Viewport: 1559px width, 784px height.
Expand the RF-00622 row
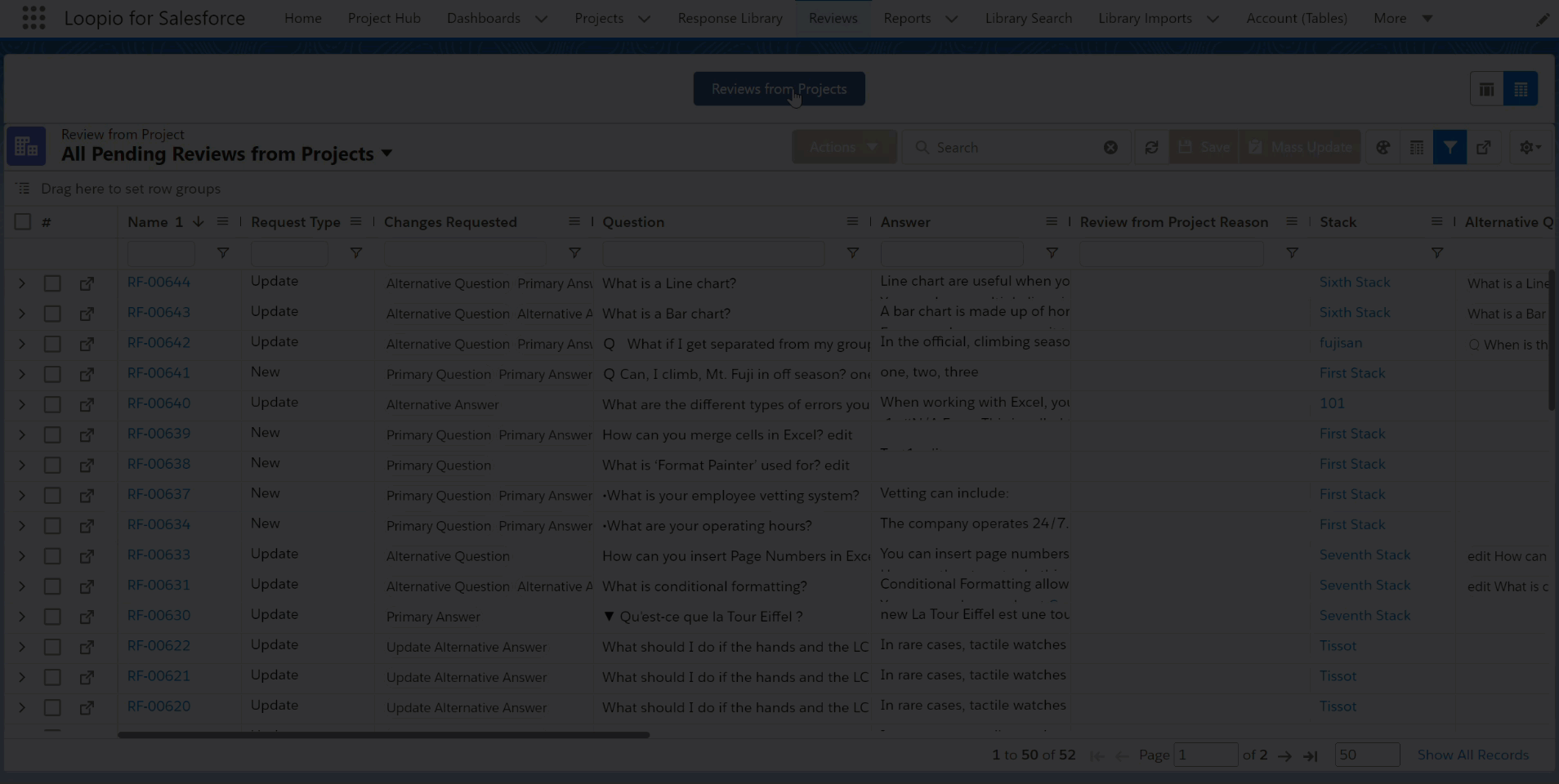click(x=22, y=647)
